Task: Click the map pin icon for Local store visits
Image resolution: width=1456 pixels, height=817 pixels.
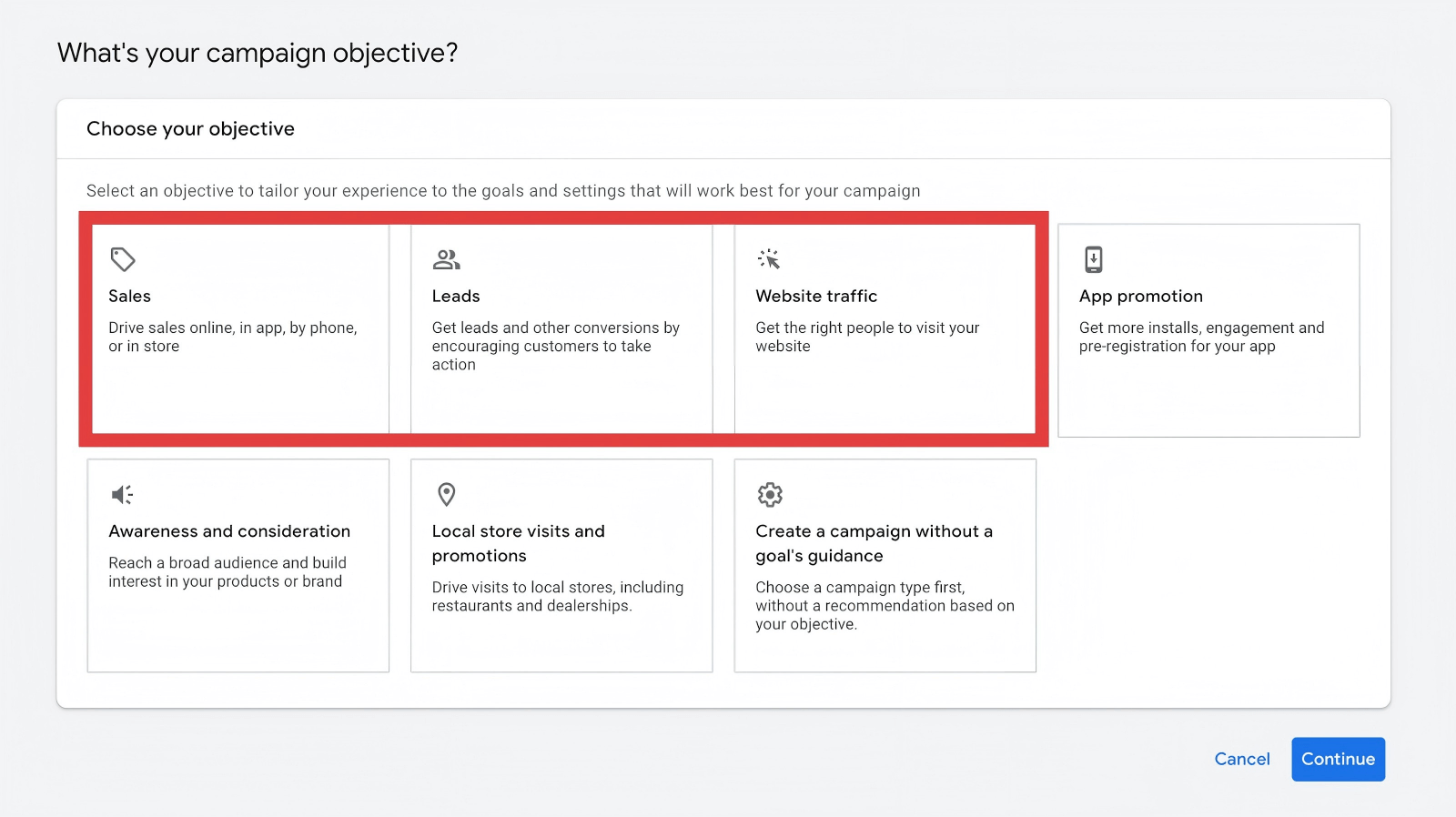Action: click(446, 494)
